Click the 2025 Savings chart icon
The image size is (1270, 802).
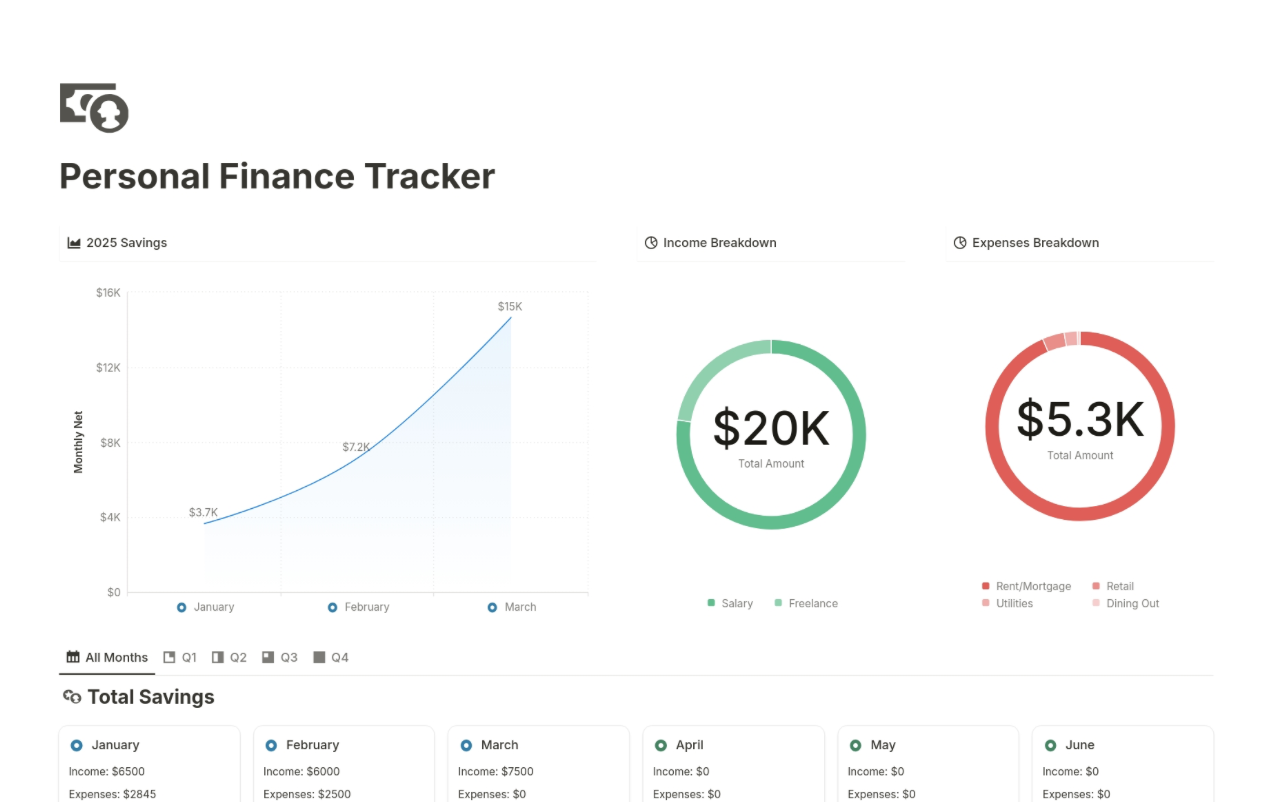click(74, 243)
